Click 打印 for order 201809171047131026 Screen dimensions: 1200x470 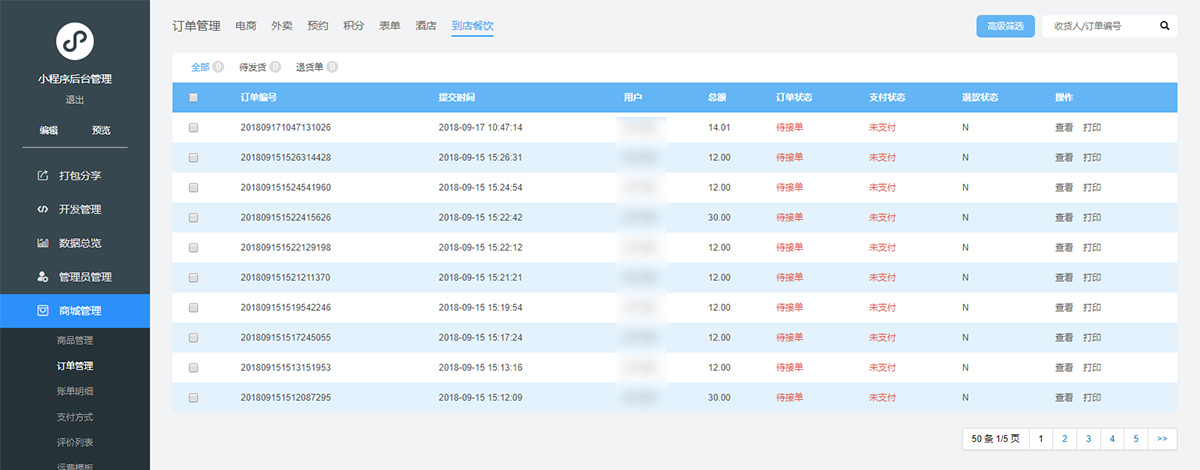[1092, 128]
